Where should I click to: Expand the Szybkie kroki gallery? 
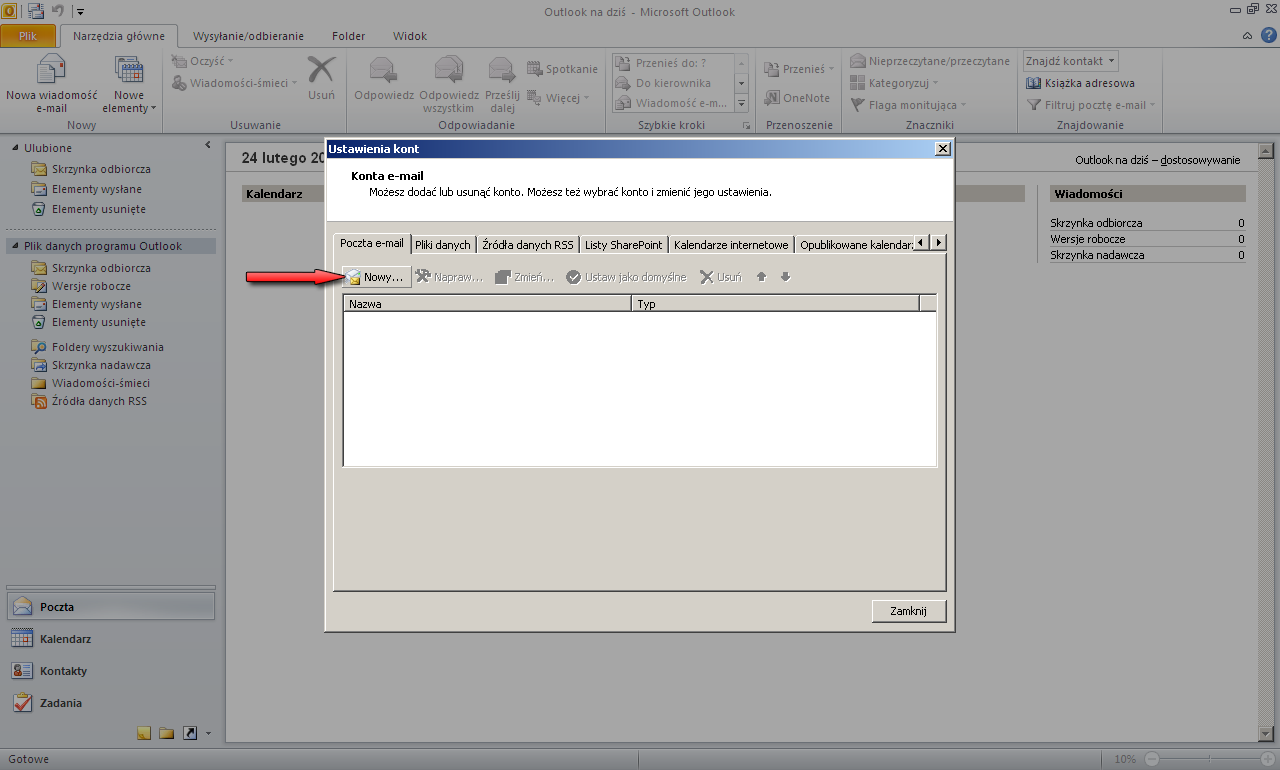click(x=742, y=103)
